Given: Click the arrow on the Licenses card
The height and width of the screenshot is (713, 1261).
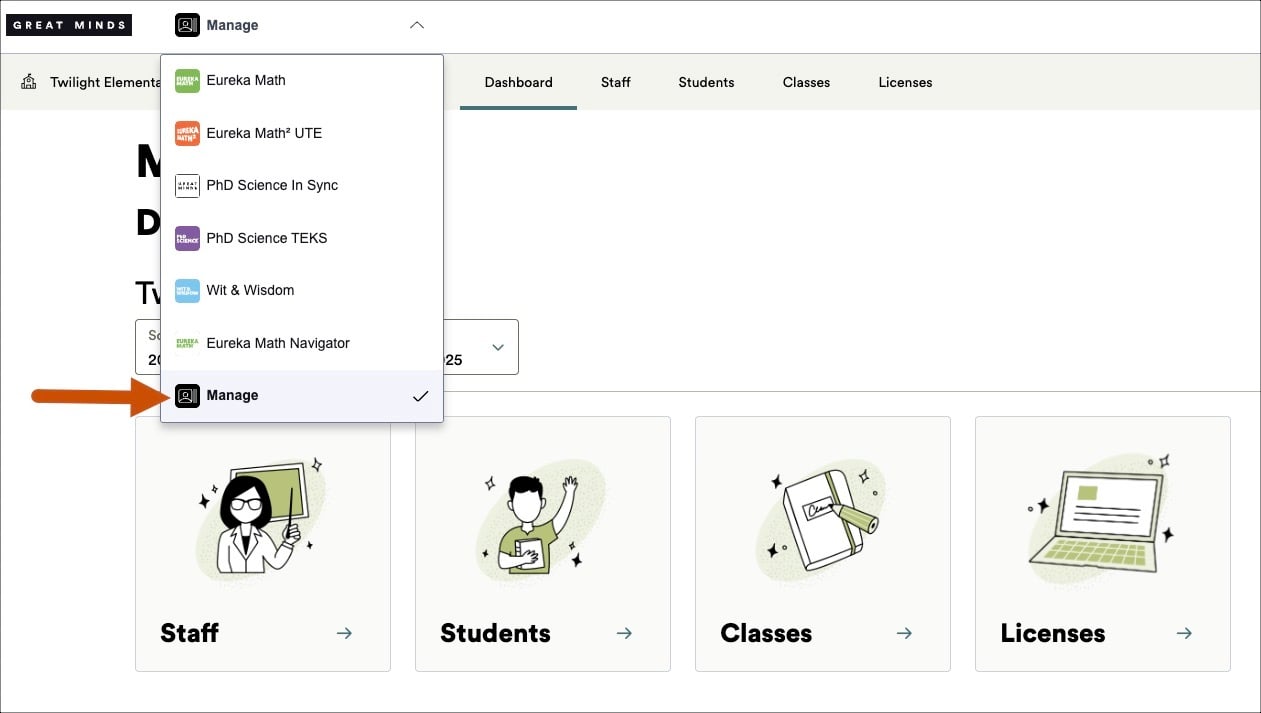Looking at the screenshot, I should [x=1184, y=633].
